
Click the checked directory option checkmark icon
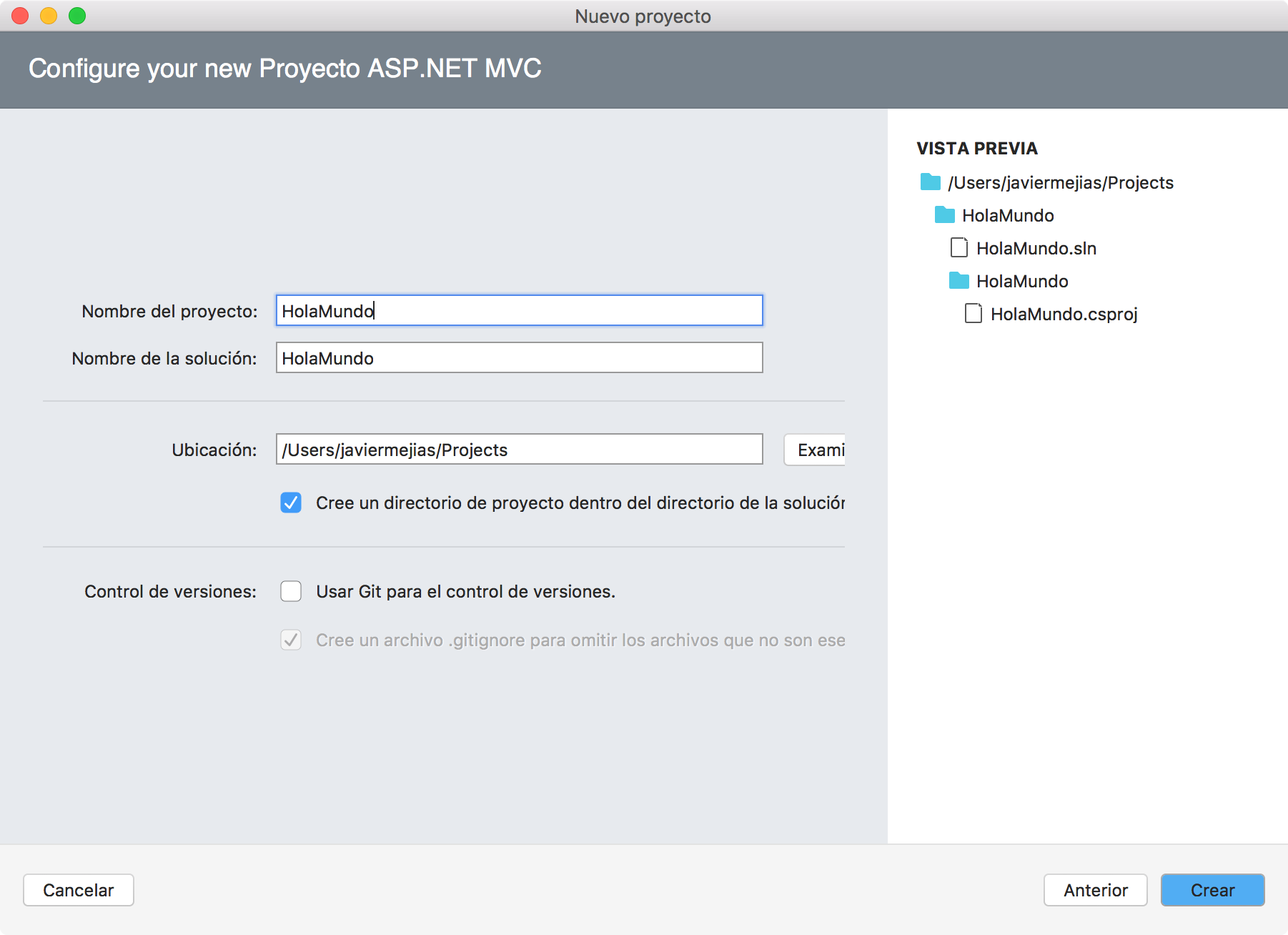[291, 503]
